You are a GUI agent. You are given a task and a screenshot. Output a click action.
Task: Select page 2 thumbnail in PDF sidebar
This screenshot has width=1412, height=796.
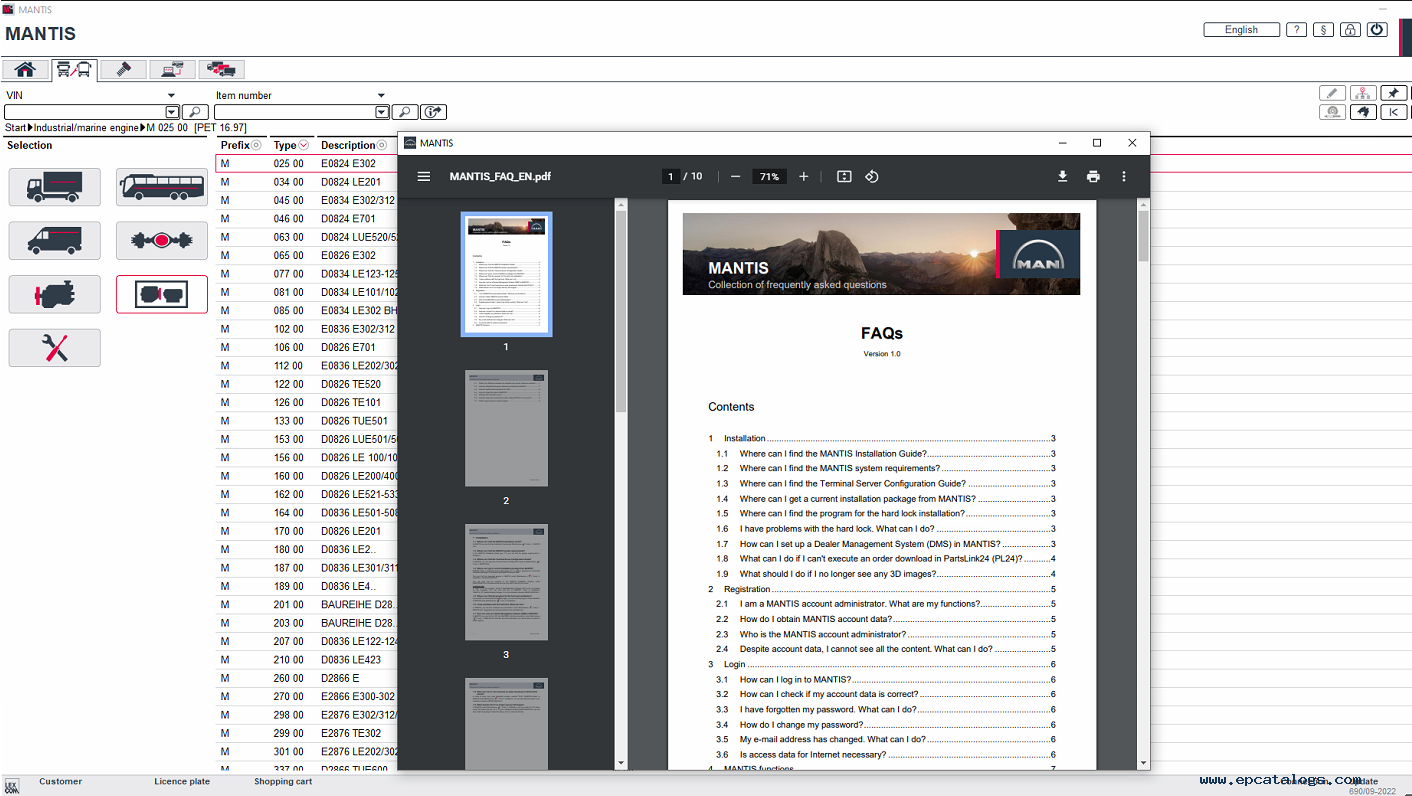(506, 428)
